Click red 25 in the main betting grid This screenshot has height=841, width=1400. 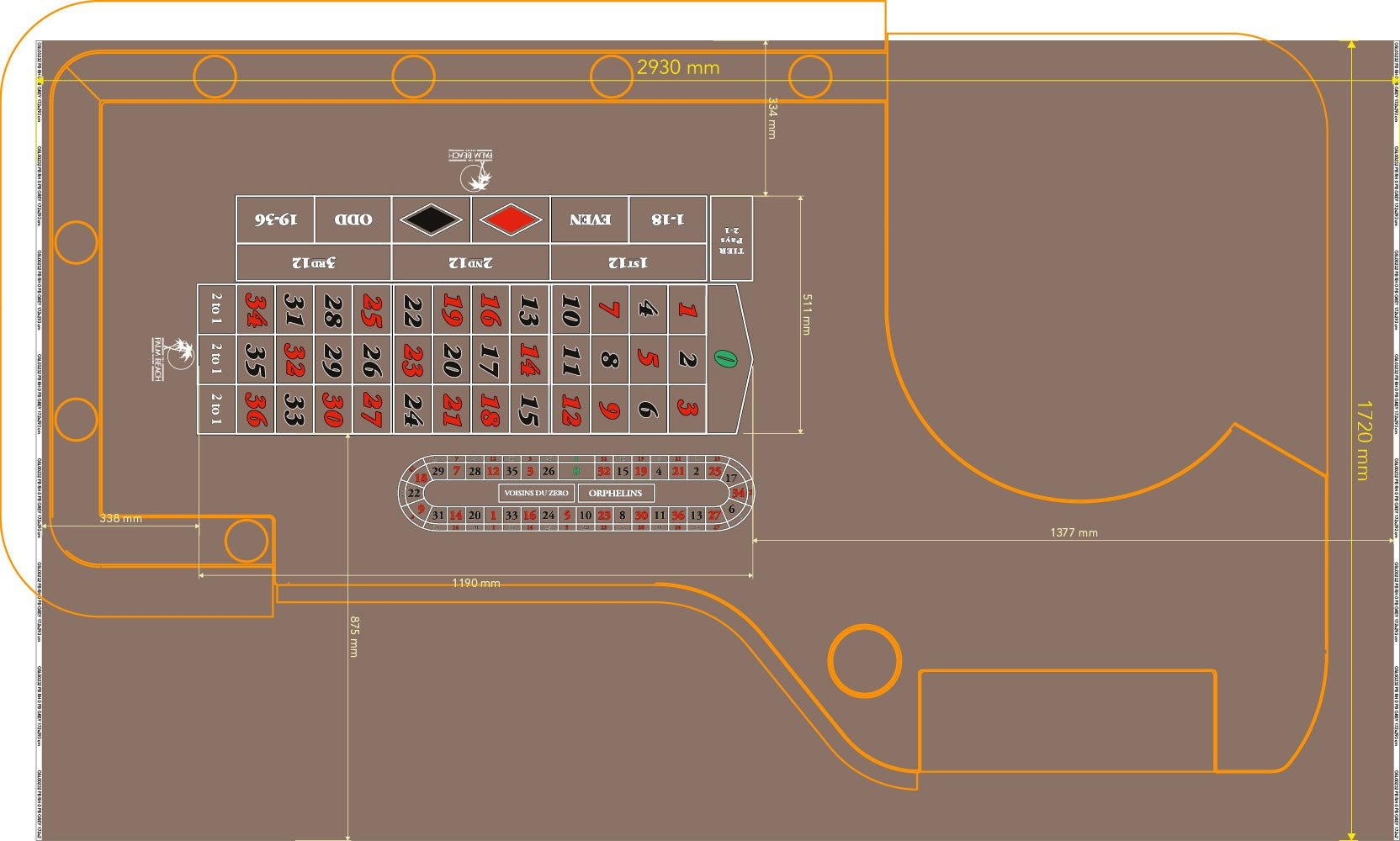coord(372,309)
